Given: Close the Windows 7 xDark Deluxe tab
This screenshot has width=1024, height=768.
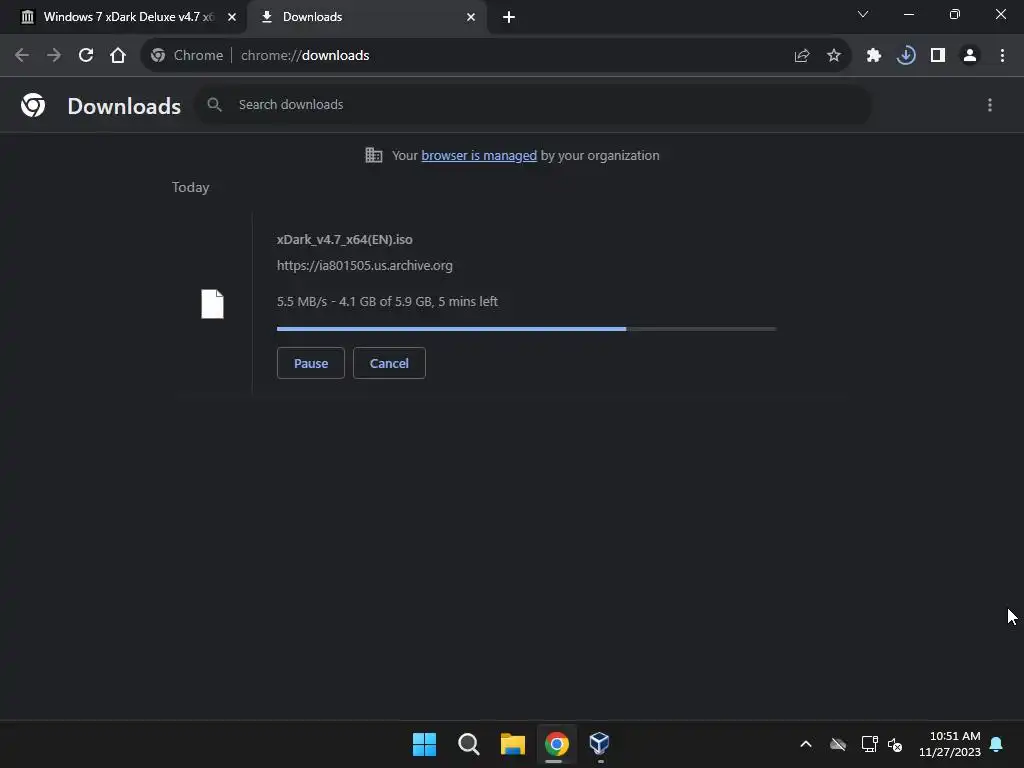Looking at the screenshot, I should tap(232, 17).
